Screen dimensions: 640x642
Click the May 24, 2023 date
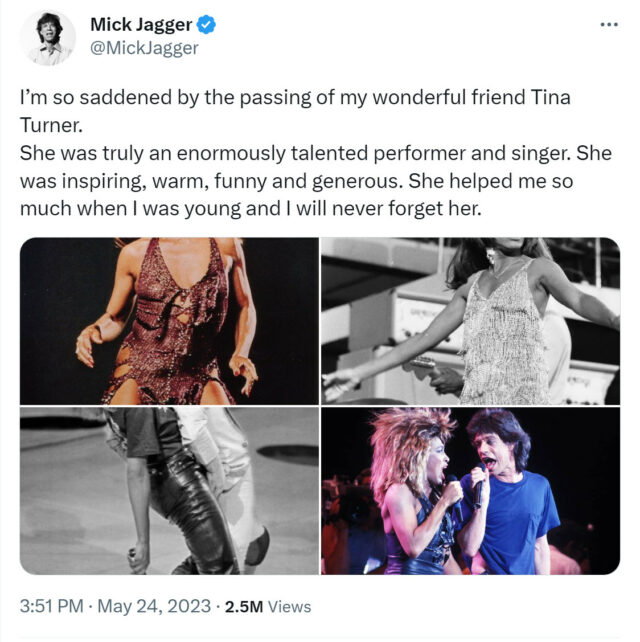click(x=154, y=606)
